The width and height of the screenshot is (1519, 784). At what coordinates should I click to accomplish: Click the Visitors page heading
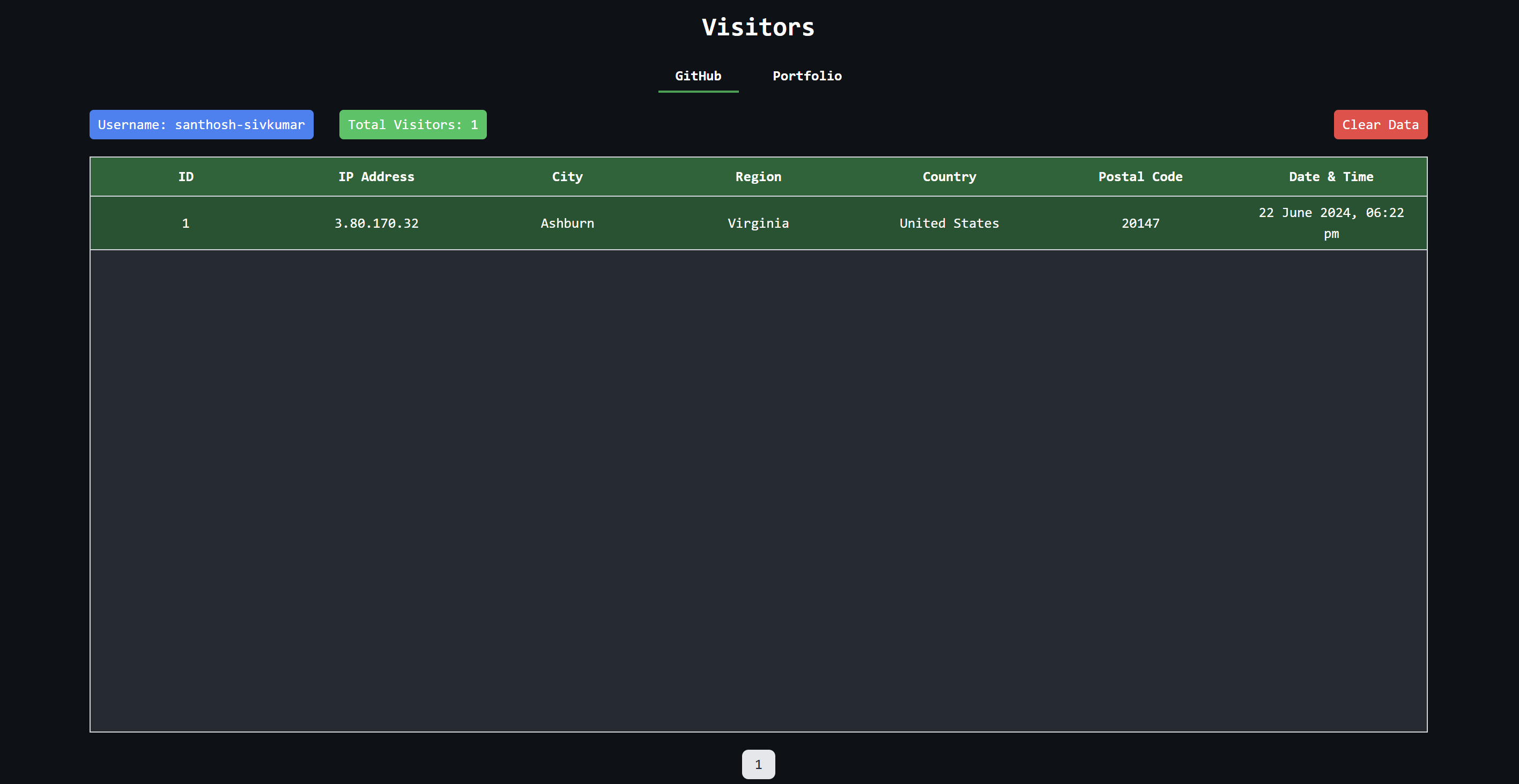coord(758,28)
